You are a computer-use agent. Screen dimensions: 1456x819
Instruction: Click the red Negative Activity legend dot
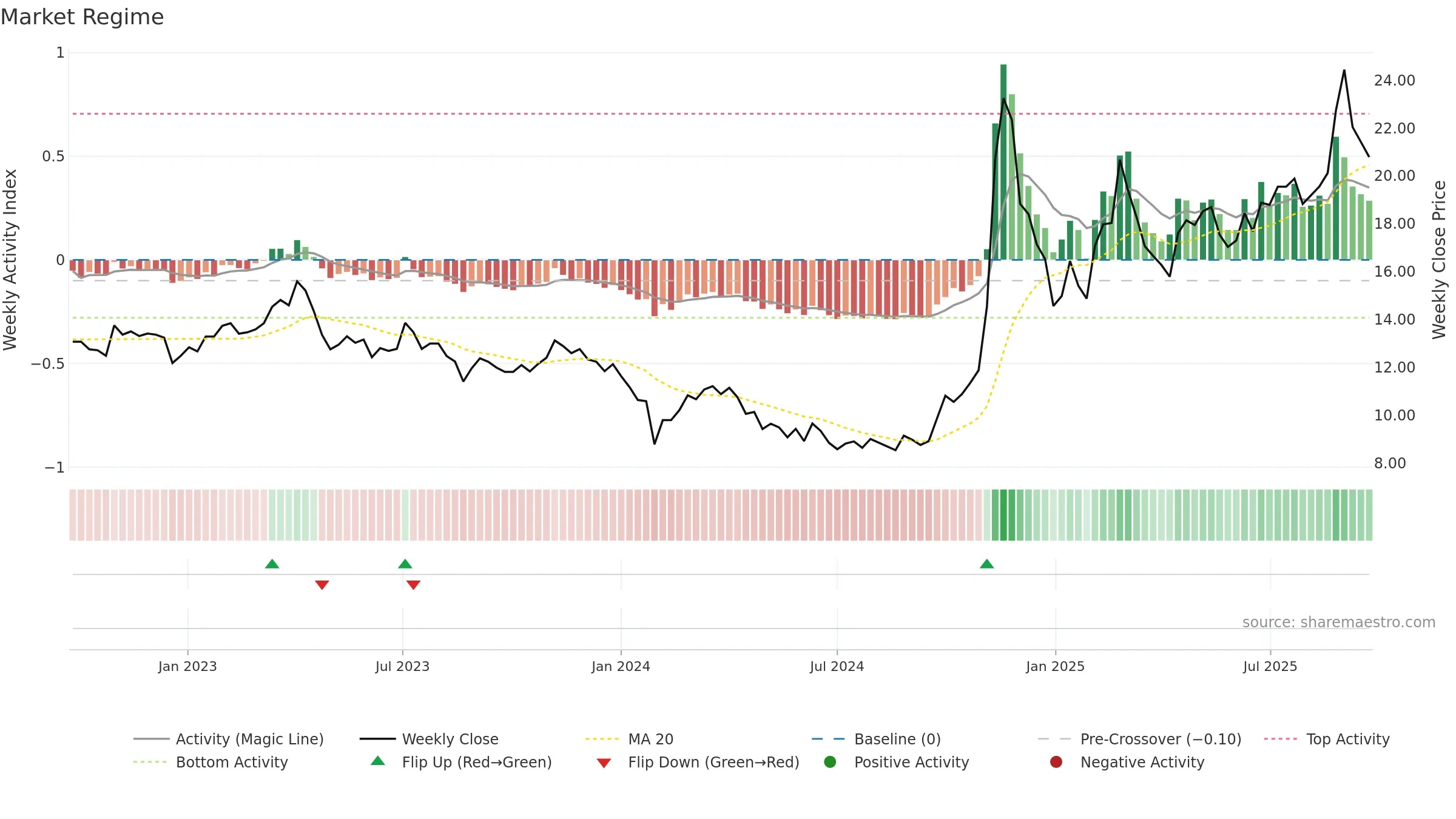pos(1056,761)
